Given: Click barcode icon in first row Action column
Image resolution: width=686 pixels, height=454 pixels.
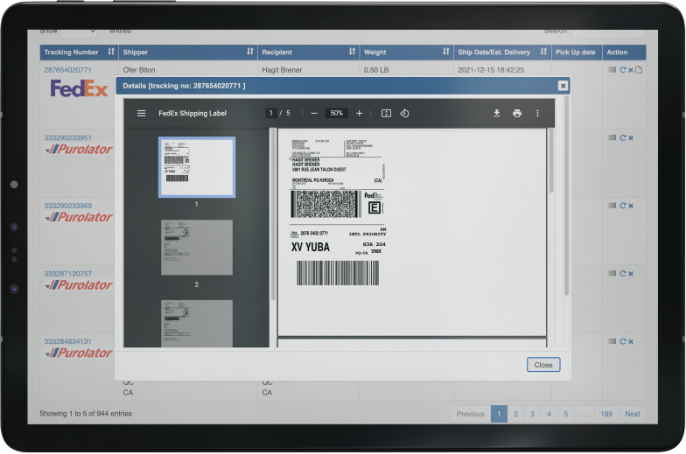Looking at the screenshot, I should click(x=612, y=70).
